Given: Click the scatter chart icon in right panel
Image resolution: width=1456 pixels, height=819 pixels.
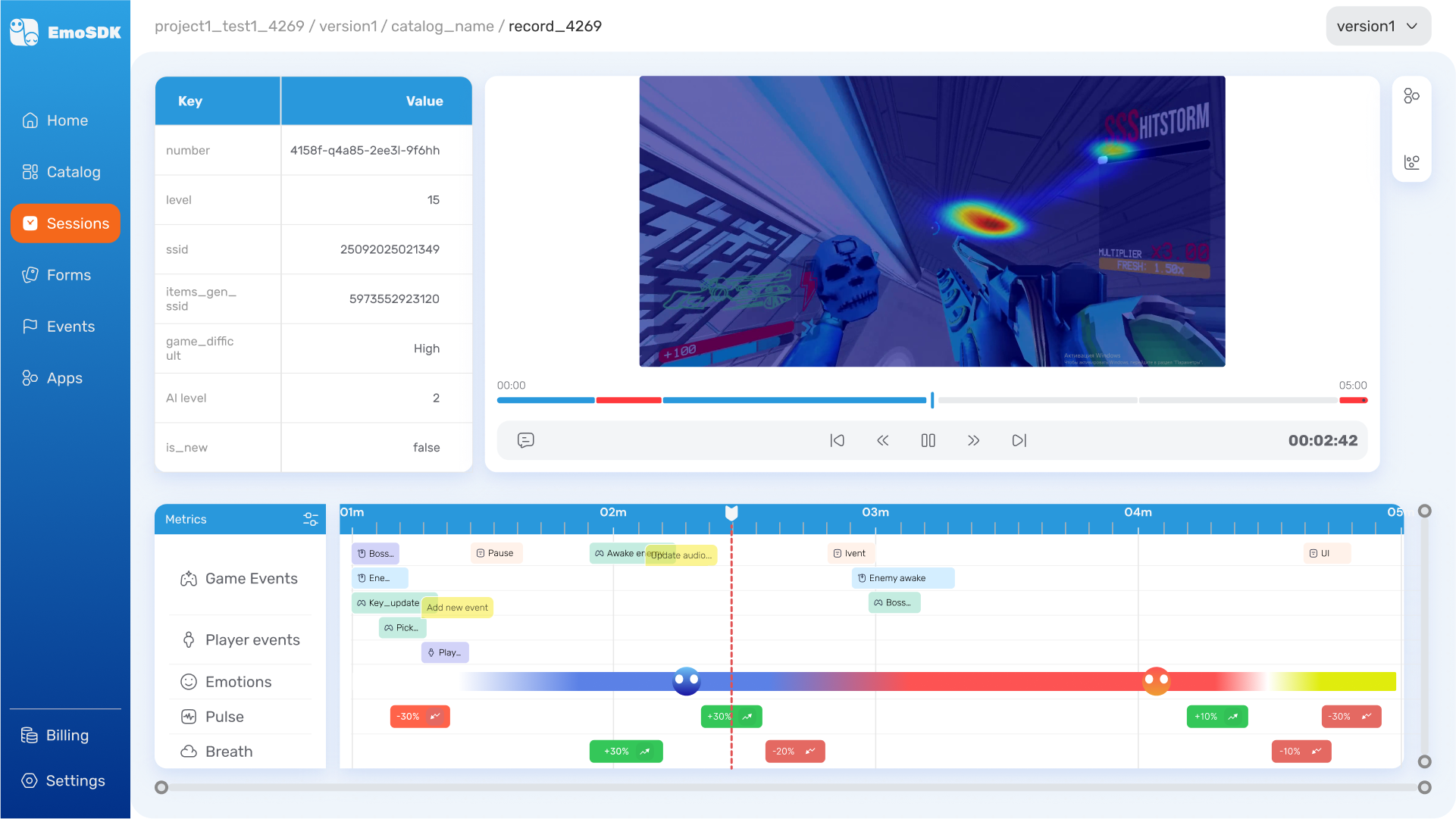Looking at the screenshot, I should pyautogui.click(x=1411, y=162).
